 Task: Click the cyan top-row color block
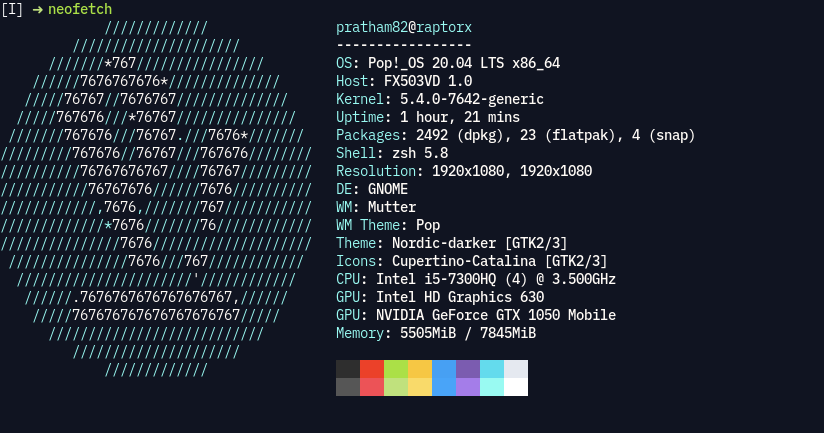[x=492, y=369]
